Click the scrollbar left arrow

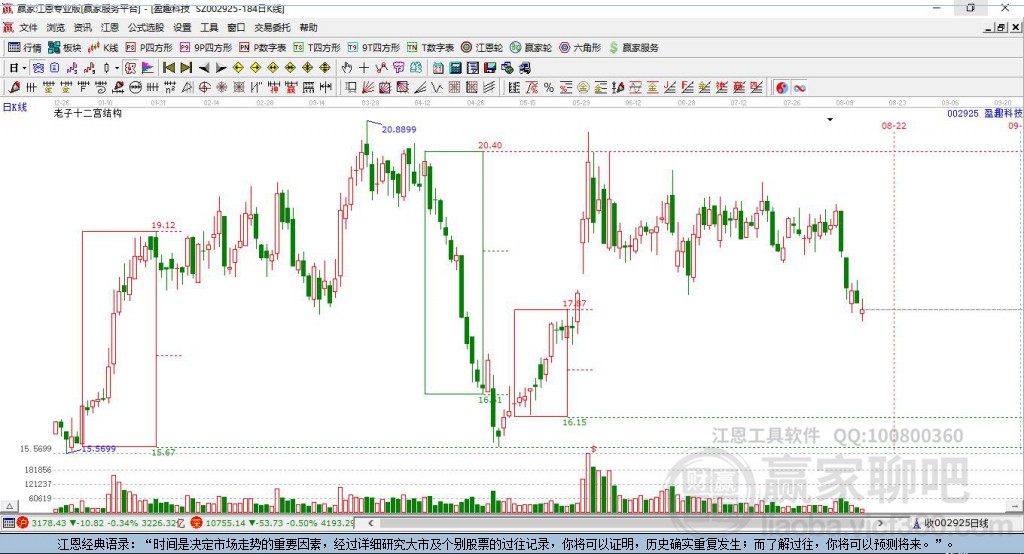[371, 523]
